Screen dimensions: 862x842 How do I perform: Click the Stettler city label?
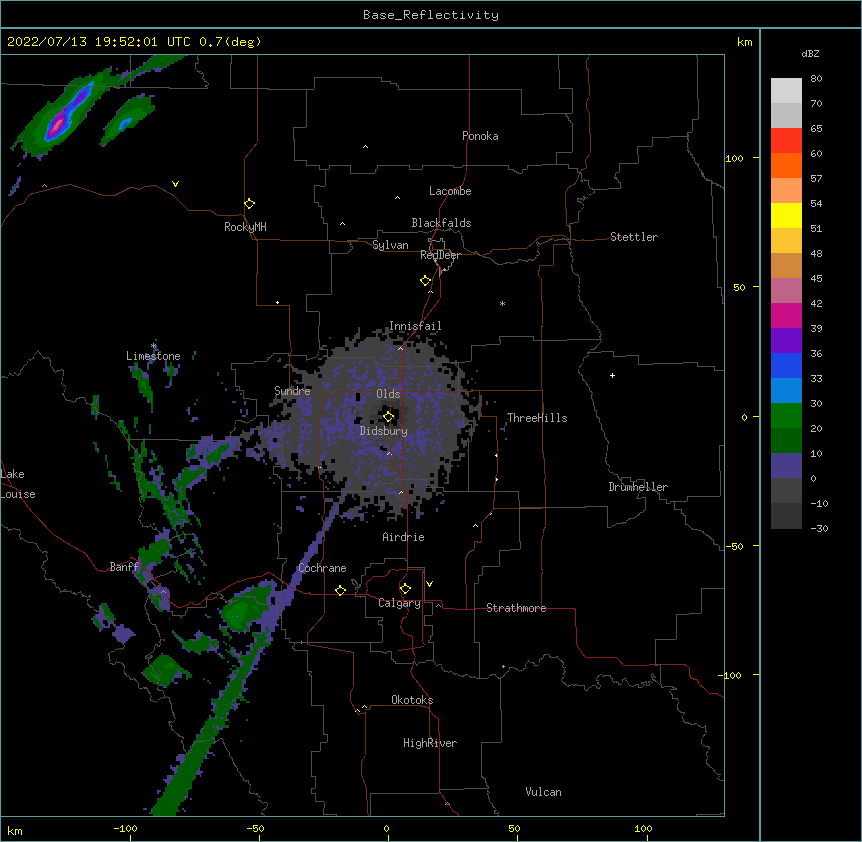coord(634,237)
